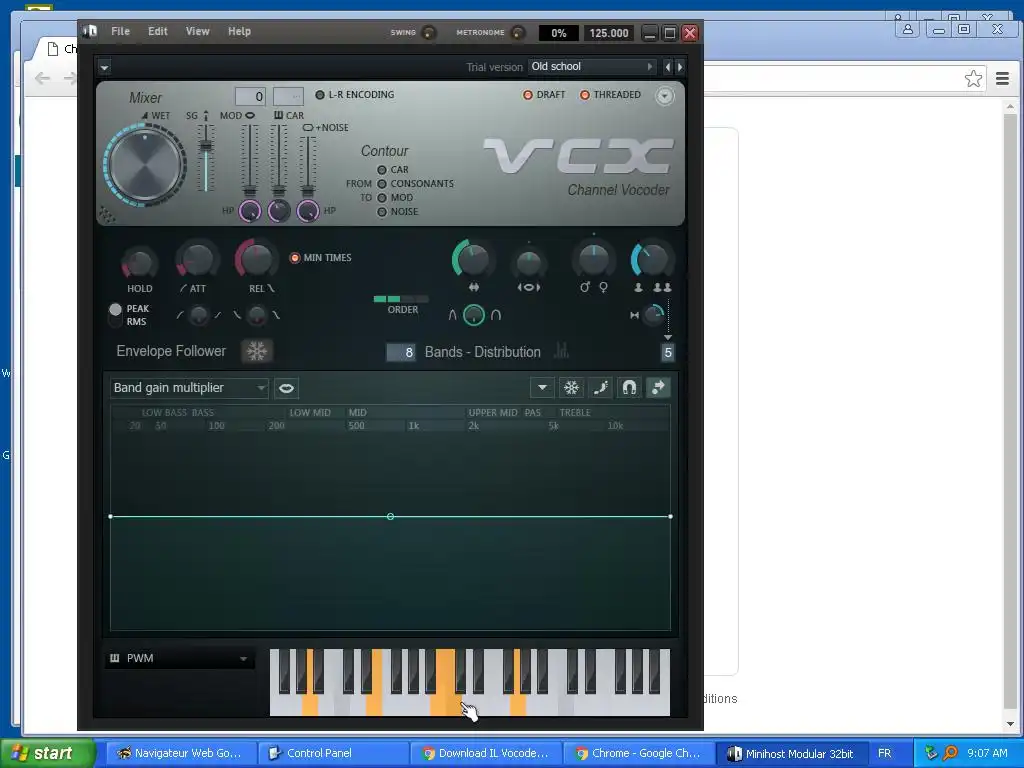Select Contour CONSONANTS option
Image resolution: width=1024 pixels, height=768 pixels.
click(382, 184)
